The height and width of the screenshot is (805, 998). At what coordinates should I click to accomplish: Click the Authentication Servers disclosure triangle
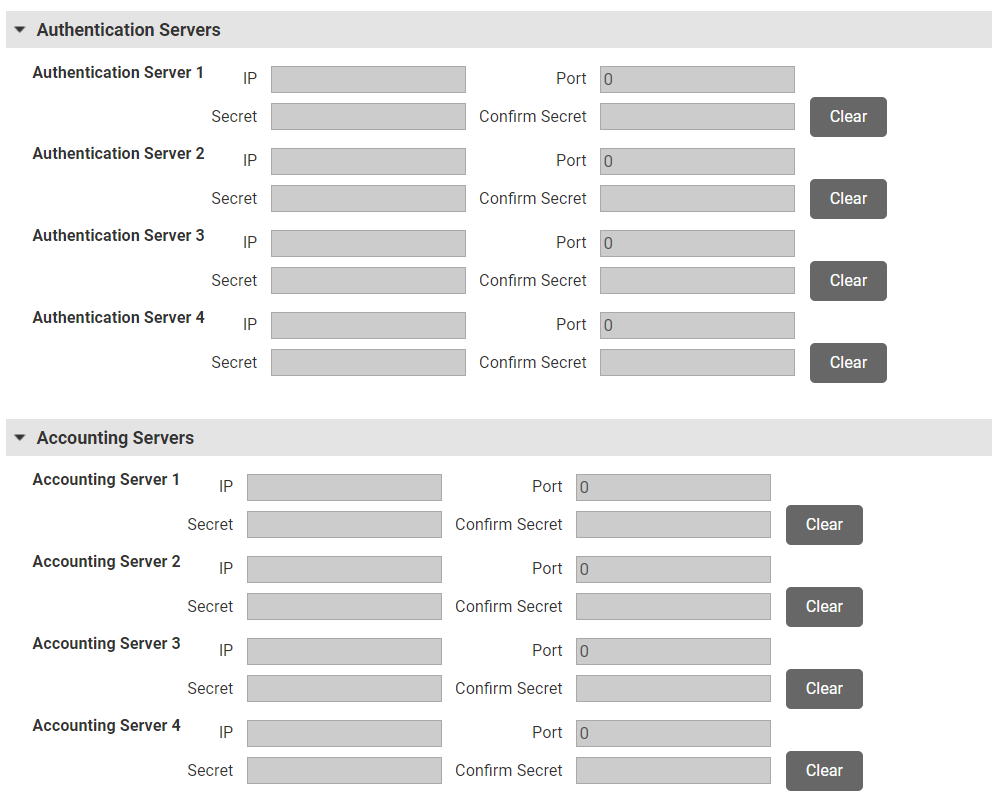[19, 29]
